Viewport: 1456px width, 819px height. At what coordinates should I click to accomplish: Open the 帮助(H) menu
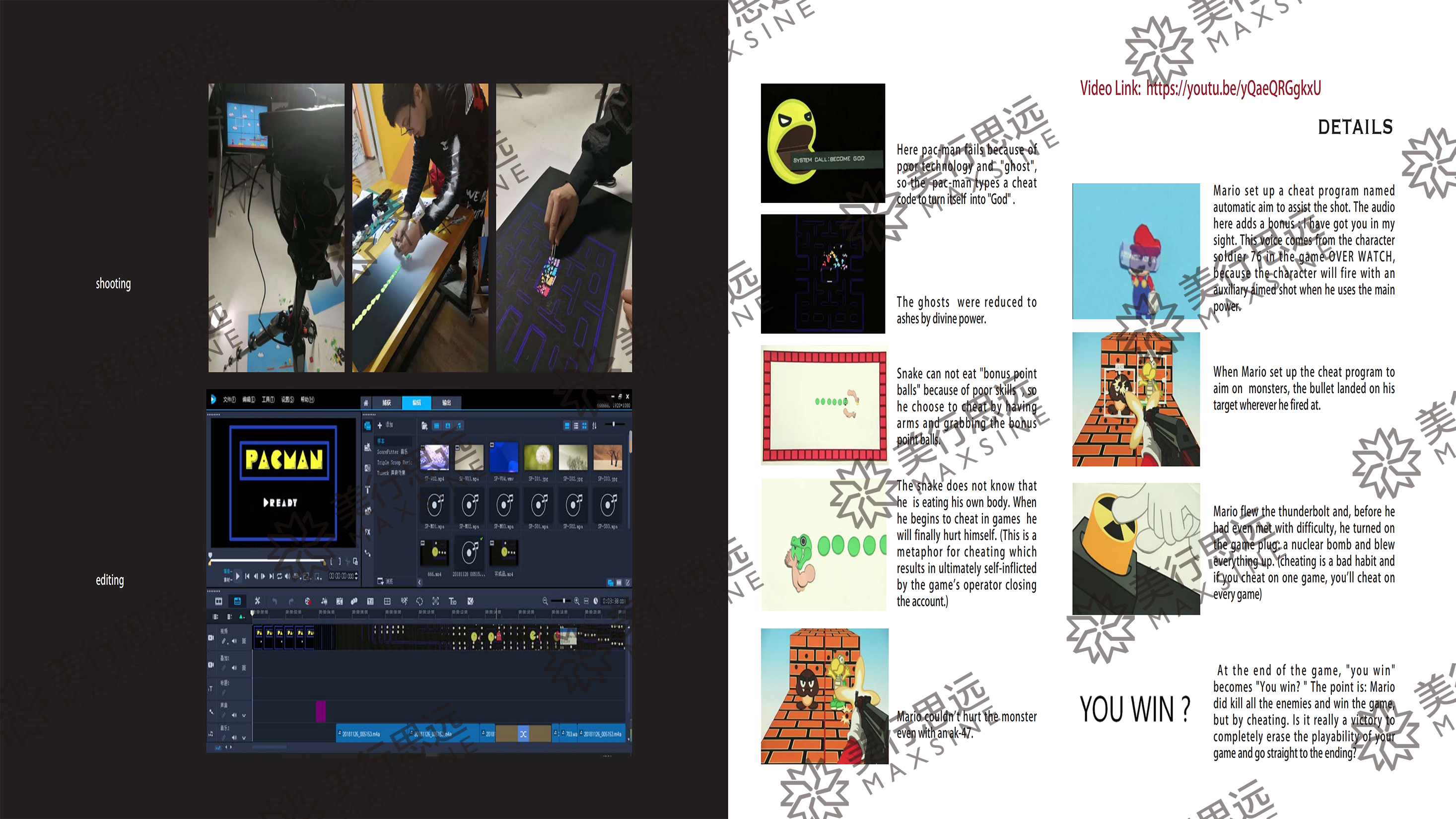pos(307,400)
